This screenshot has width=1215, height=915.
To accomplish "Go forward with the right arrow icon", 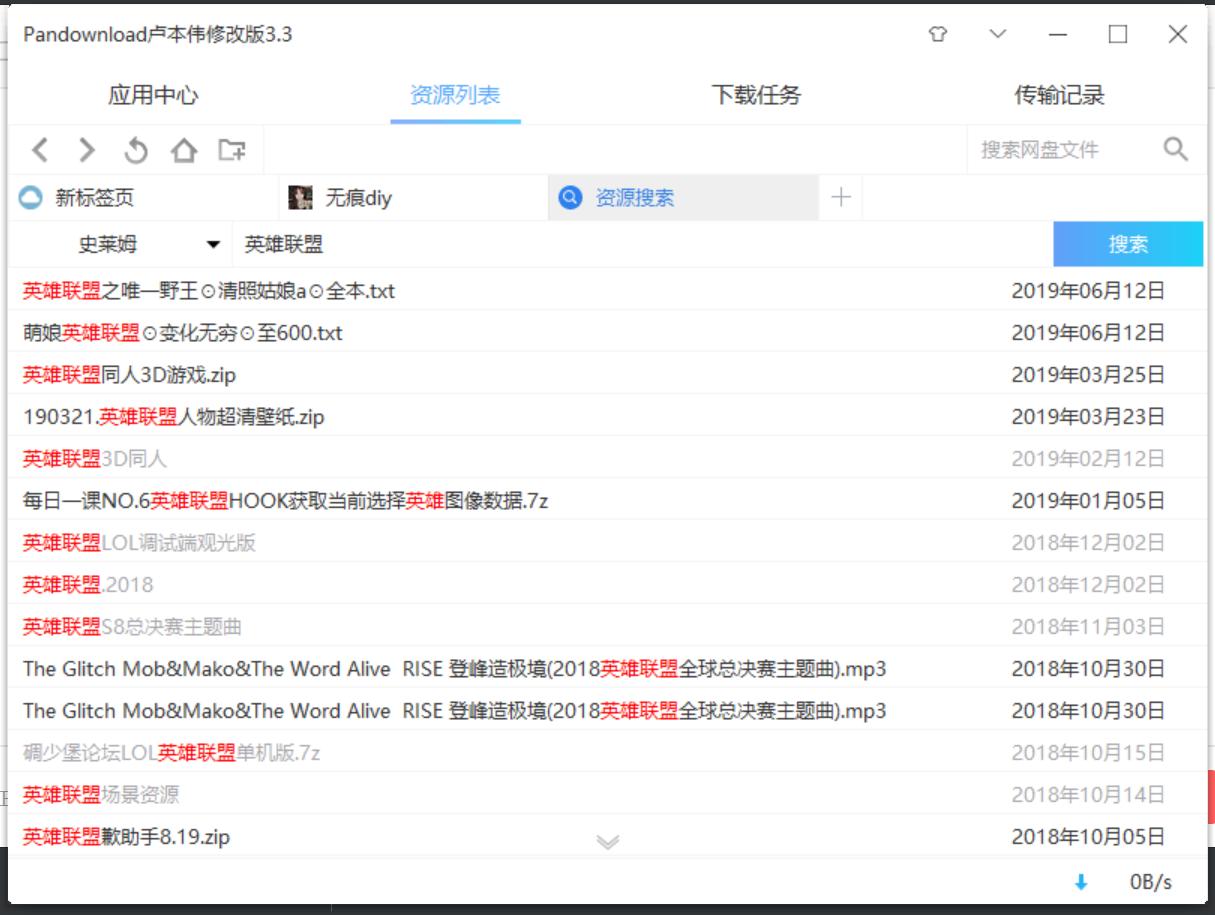I will [88, 150].
